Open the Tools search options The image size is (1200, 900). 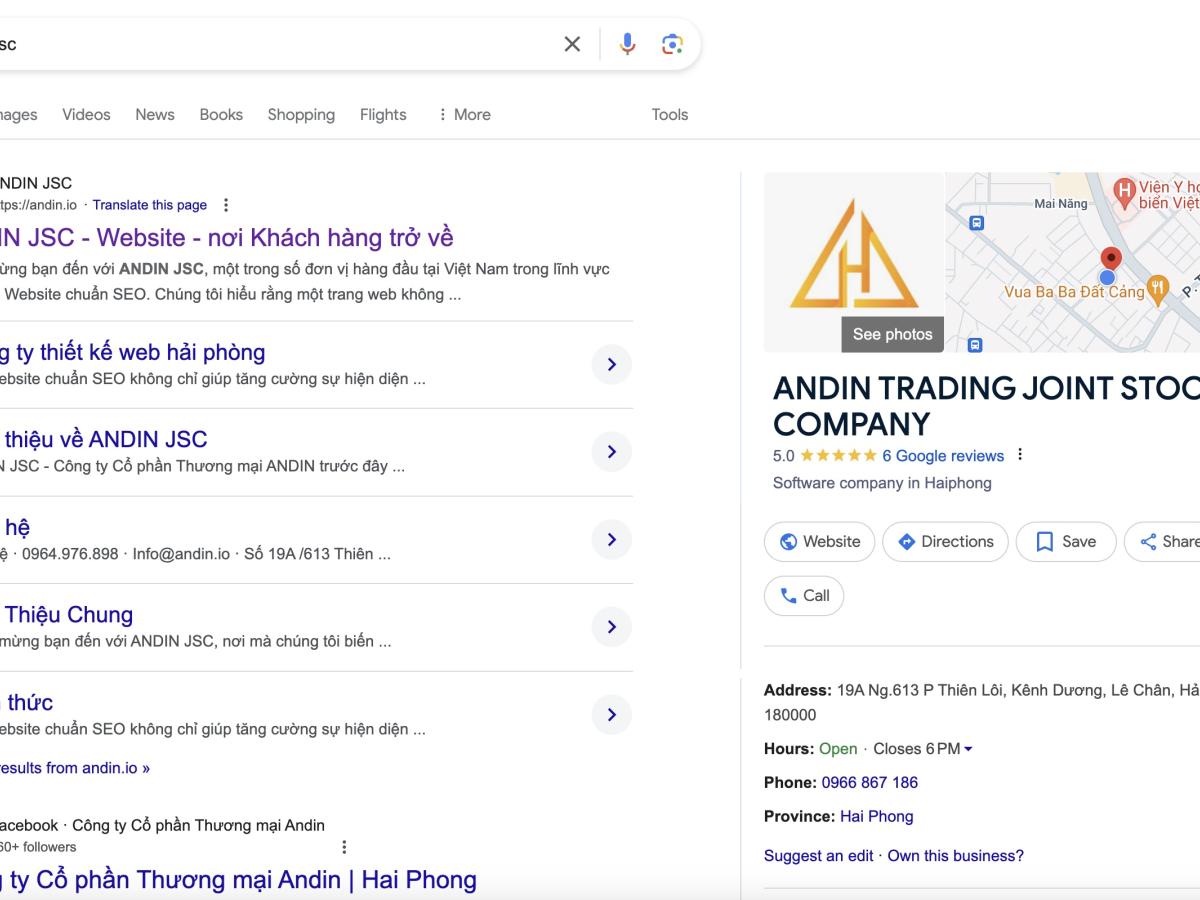[x=669, y=115]
